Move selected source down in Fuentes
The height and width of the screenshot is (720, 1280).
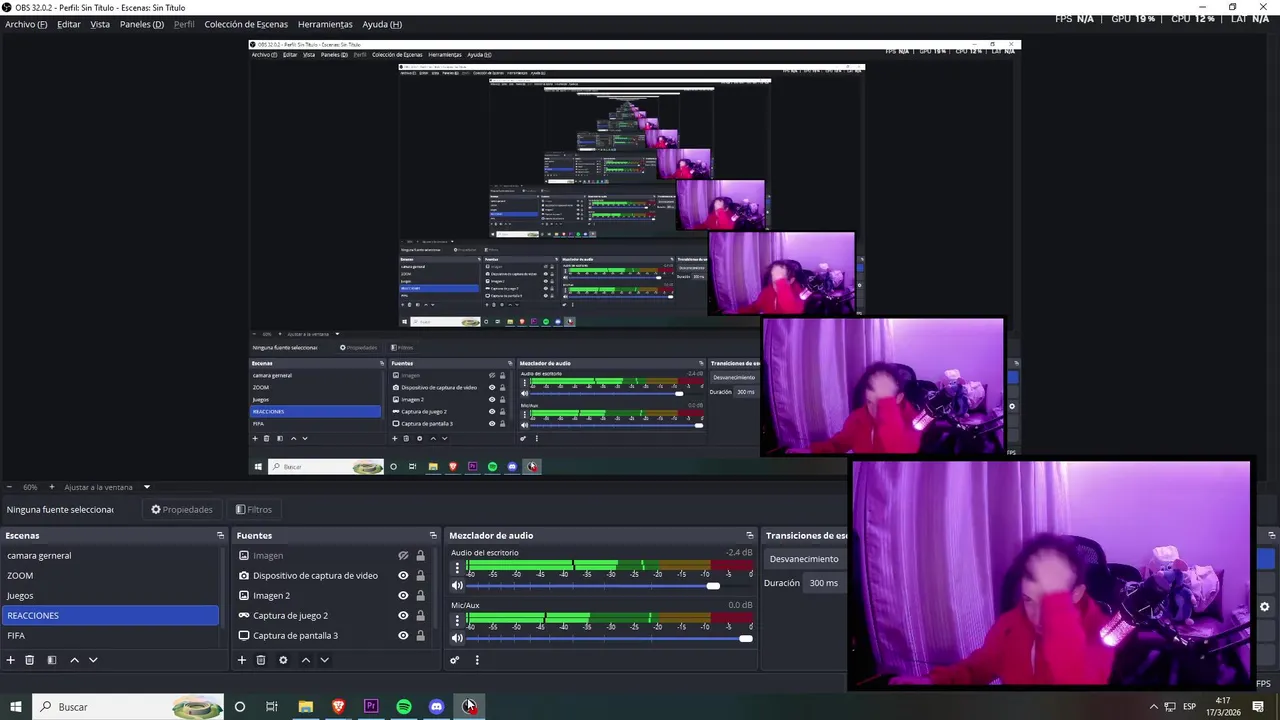click(x=324, y=660)
